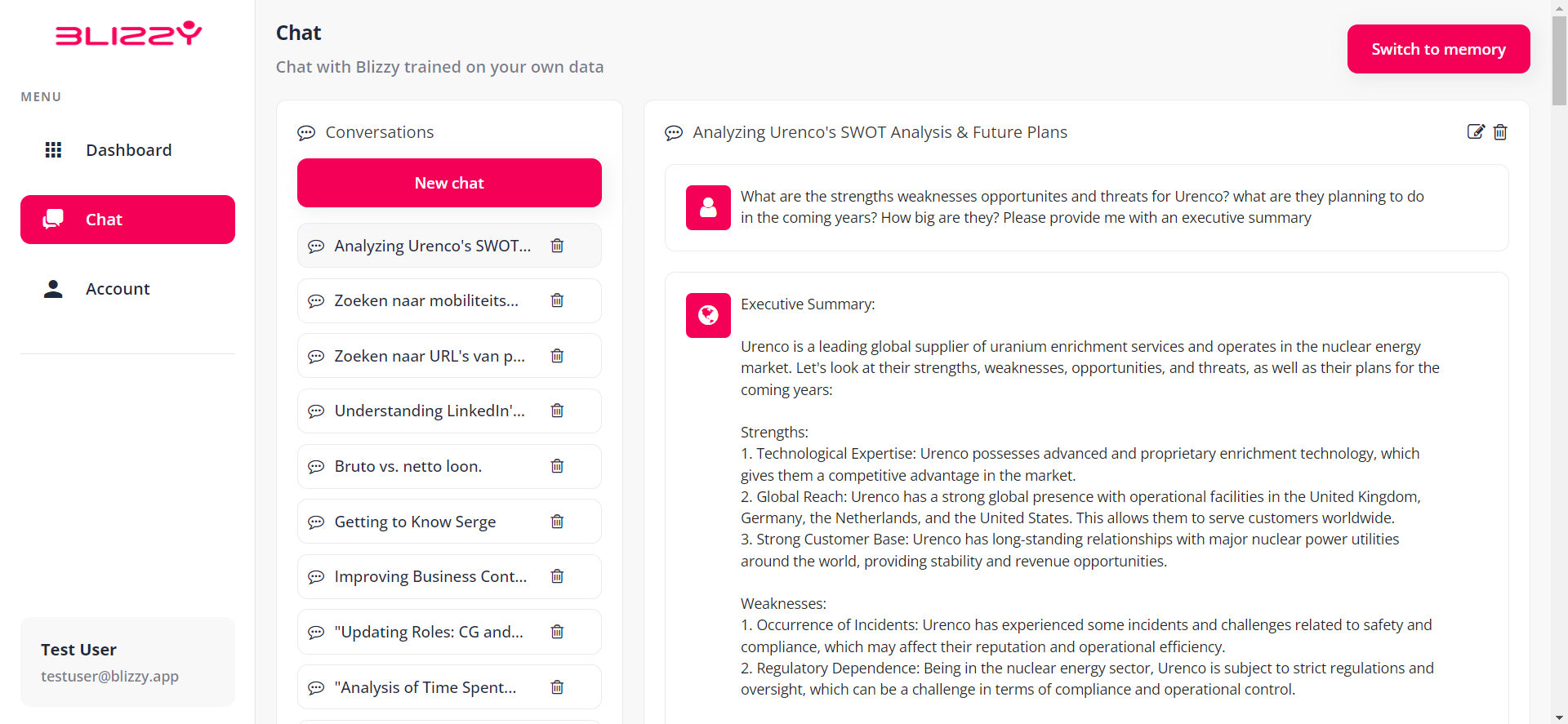Open Test User profile card
The image size is (1568, 724).
(127, 662)
